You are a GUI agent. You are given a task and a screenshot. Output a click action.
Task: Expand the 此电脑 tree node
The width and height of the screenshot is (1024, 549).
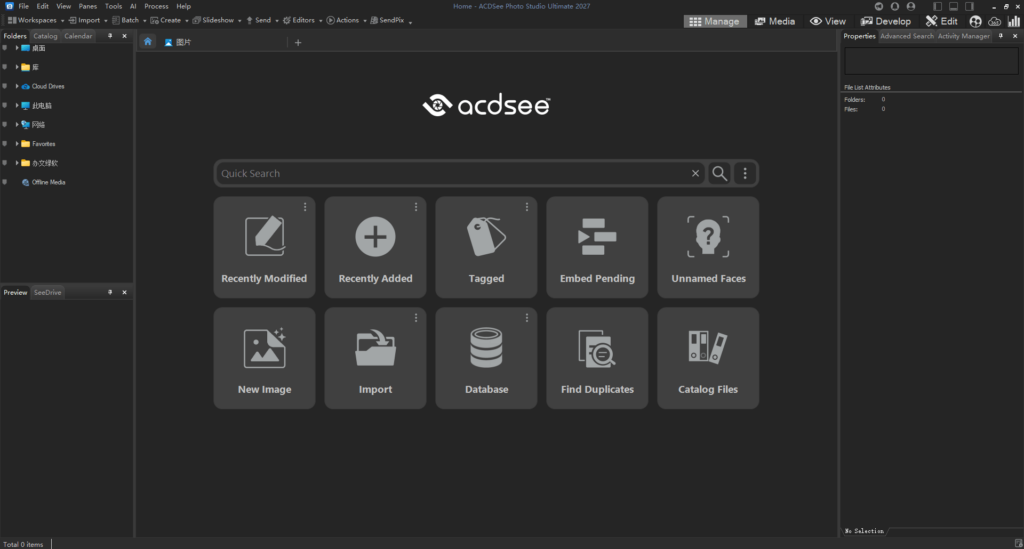point(17,105)
